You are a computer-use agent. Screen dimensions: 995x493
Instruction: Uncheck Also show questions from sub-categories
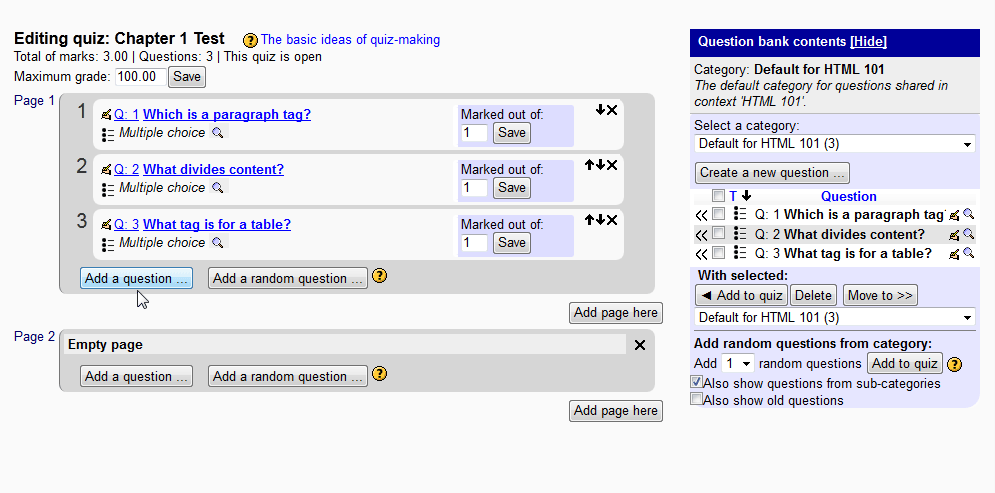(x=697, y=383)
